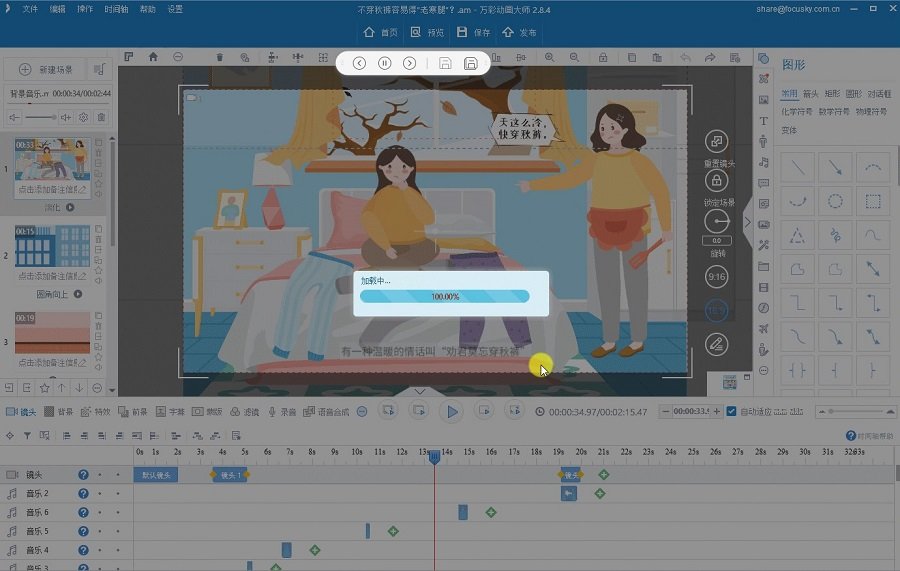Viewport: 900px width, 571px height.
Task: Click help icon on 镜头 track
Action: click(83, 475)
